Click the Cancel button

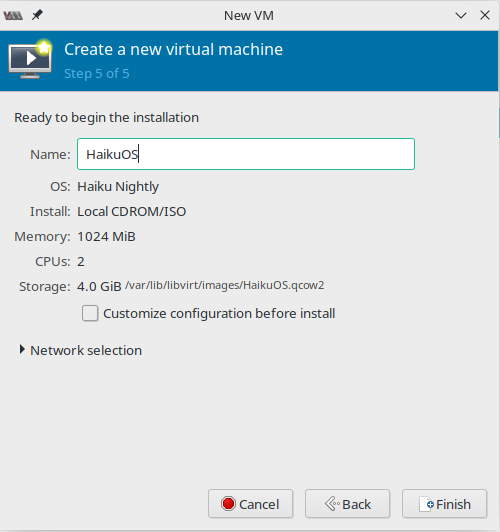pos(250,504)
